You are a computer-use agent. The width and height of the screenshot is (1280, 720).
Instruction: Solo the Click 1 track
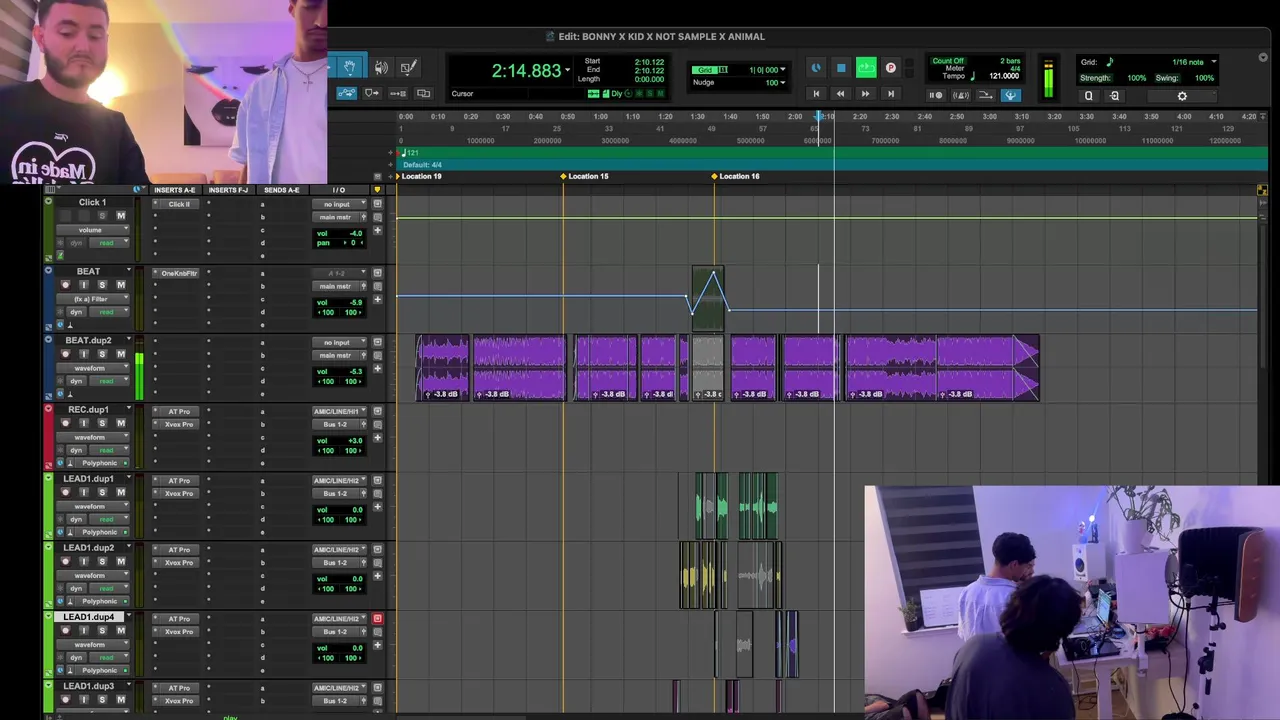[102, 216]
